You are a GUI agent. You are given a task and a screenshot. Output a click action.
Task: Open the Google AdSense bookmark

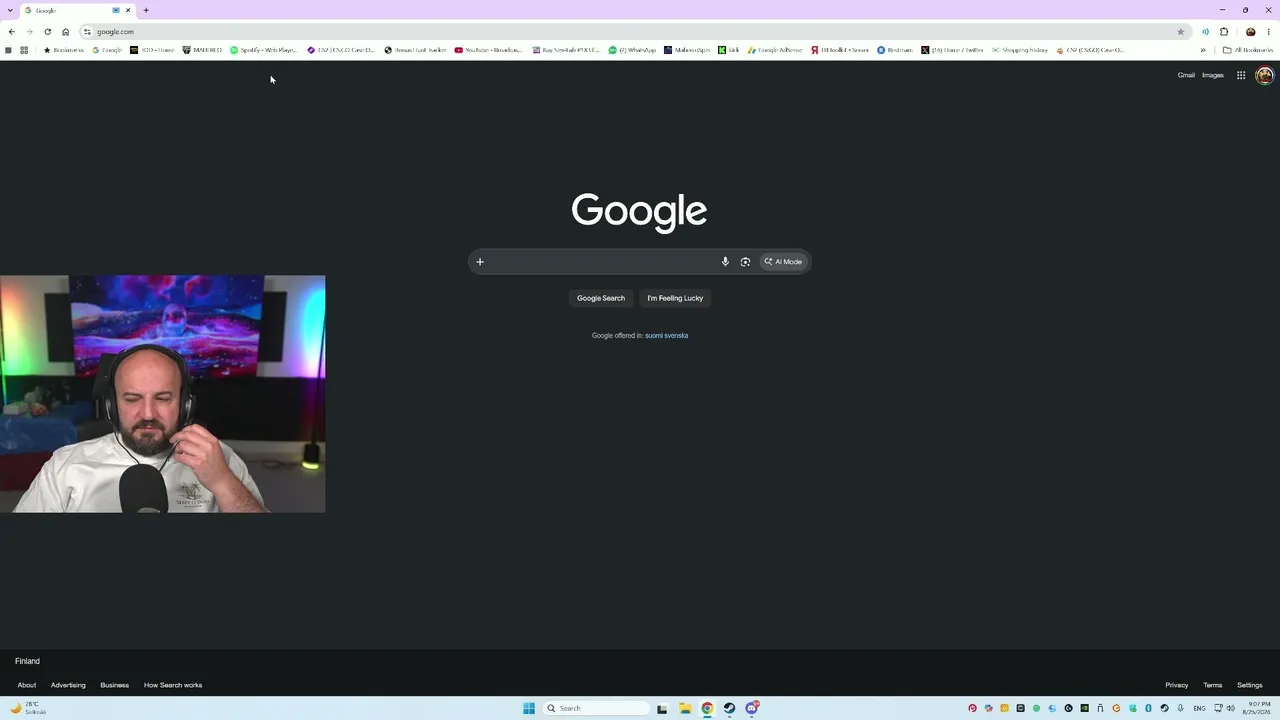(x=775, y=50)
